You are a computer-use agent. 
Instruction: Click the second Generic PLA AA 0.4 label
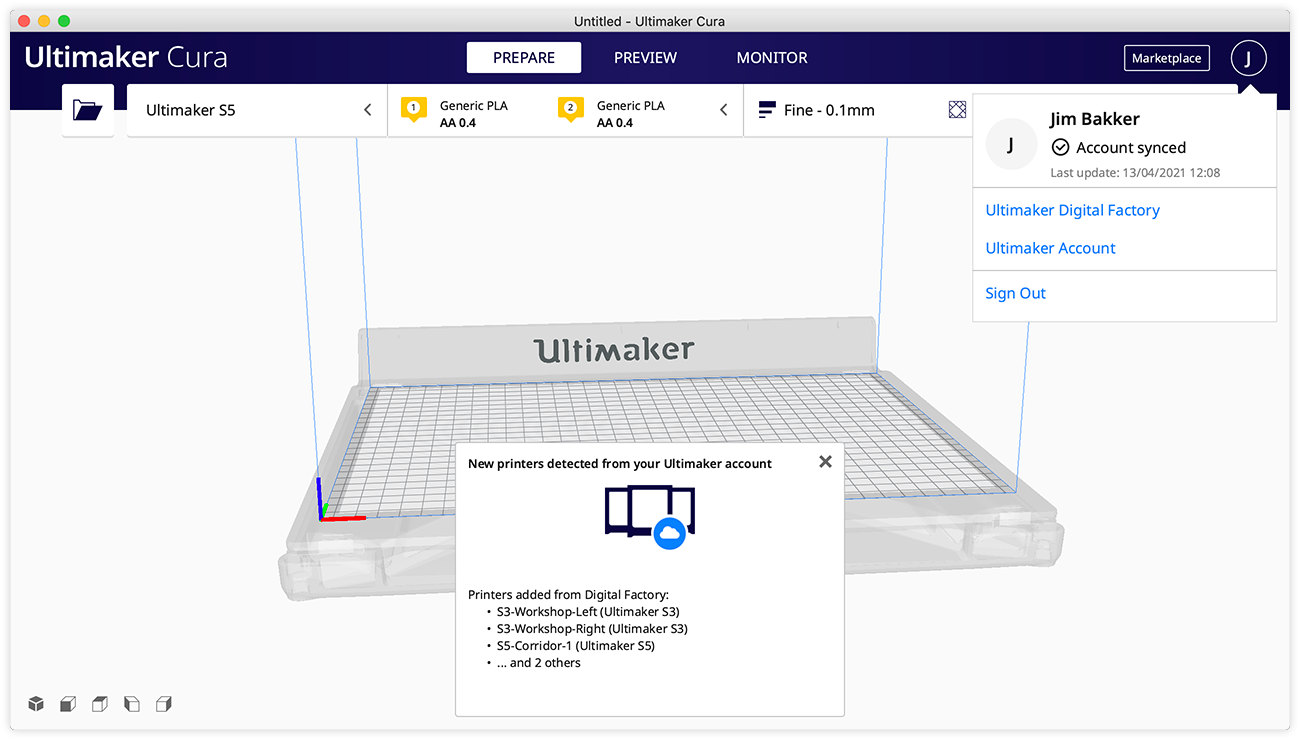tap(631, 114)
